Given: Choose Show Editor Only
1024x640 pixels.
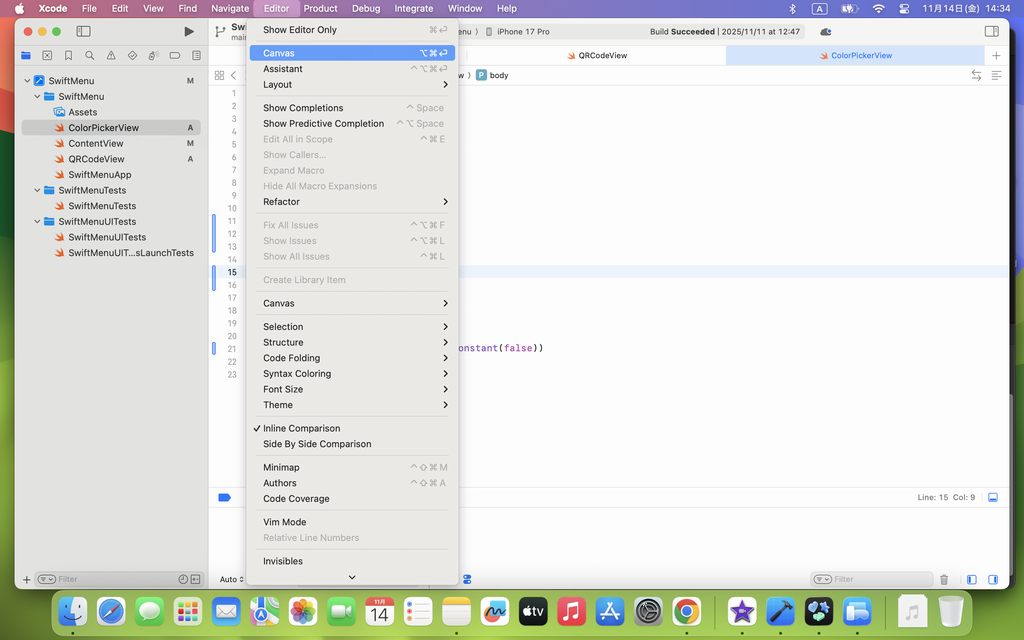Looking at the screenshot, I should tap(300, 30).
